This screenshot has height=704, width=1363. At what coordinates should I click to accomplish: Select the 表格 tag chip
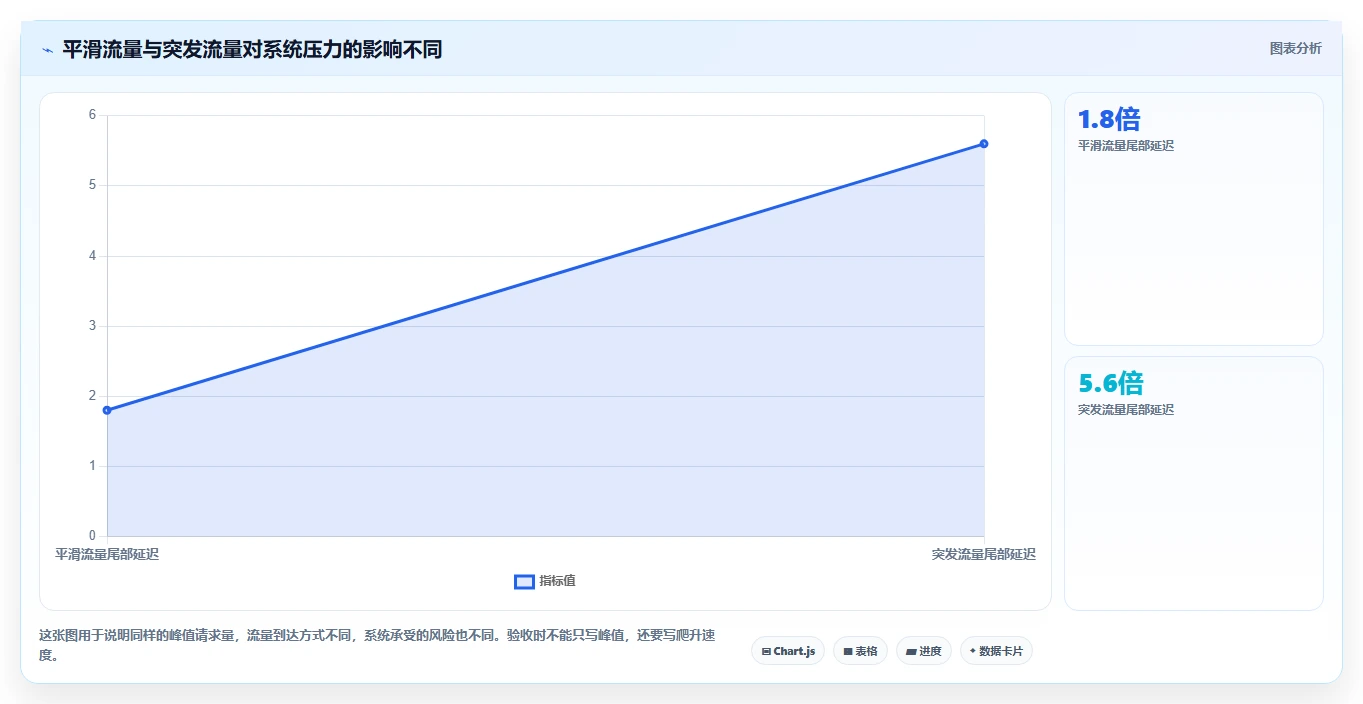tap(860, 651)
